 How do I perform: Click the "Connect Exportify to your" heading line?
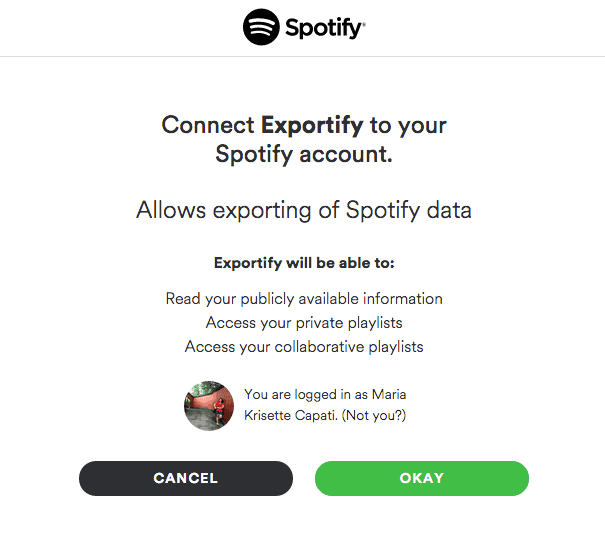coord(304,126)
